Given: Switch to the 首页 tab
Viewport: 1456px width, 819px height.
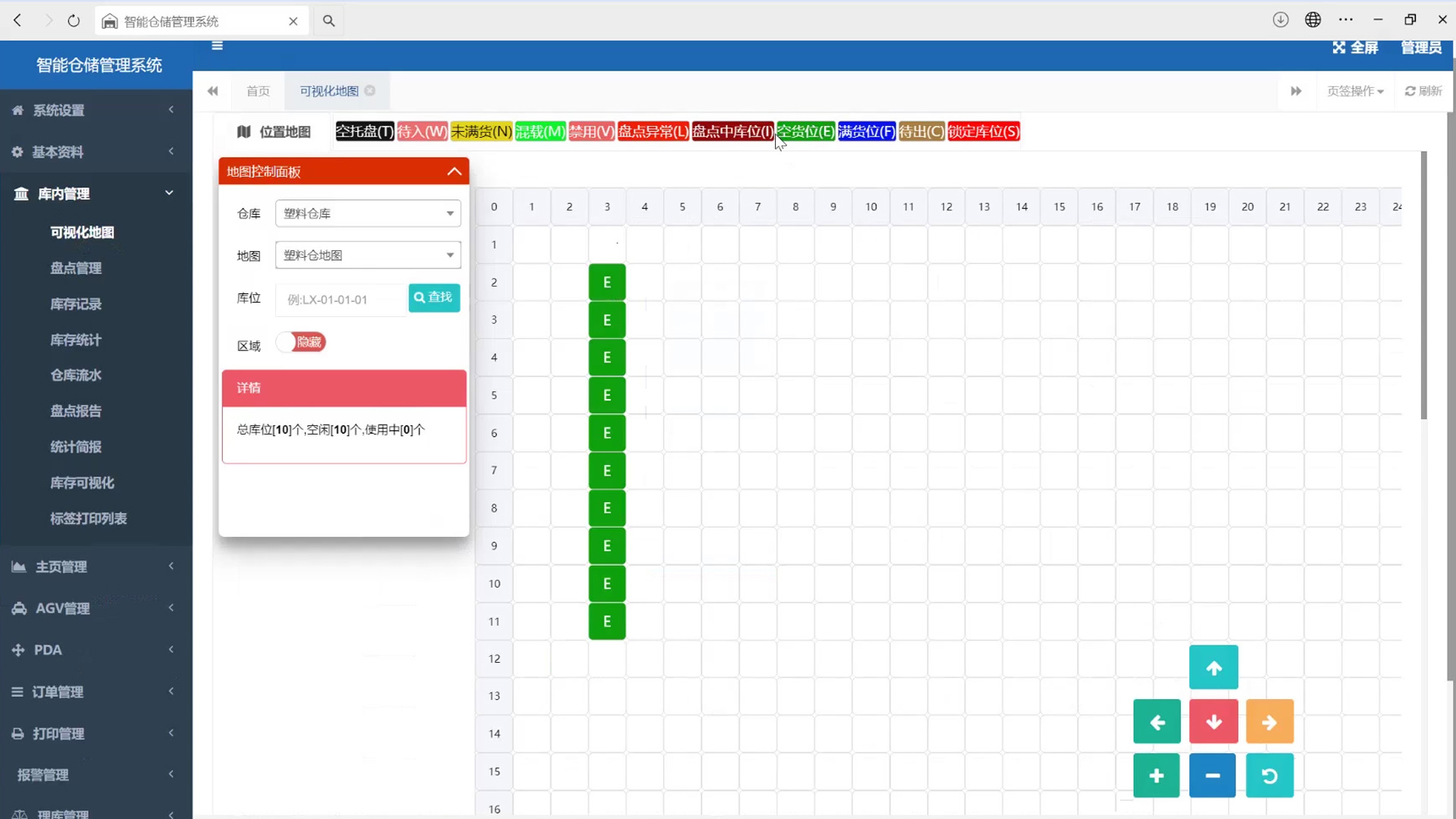Looking at the screenshot, I should click(x=258, y=91).
